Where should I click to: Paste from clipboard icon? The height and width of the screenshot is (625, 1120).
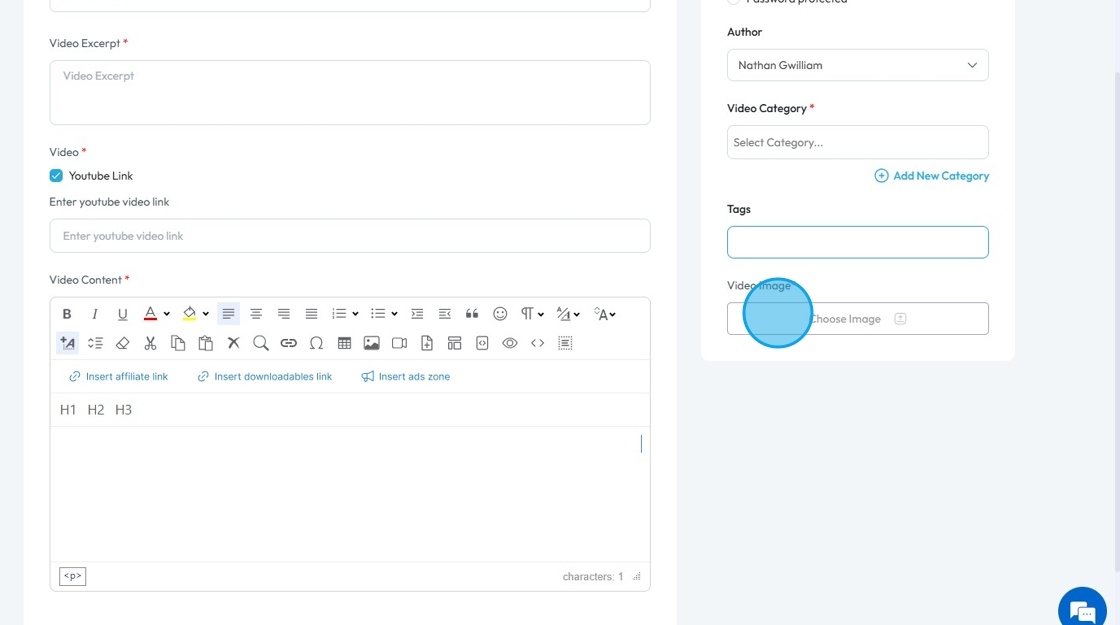pyautogui.click(x=206, y=343)
